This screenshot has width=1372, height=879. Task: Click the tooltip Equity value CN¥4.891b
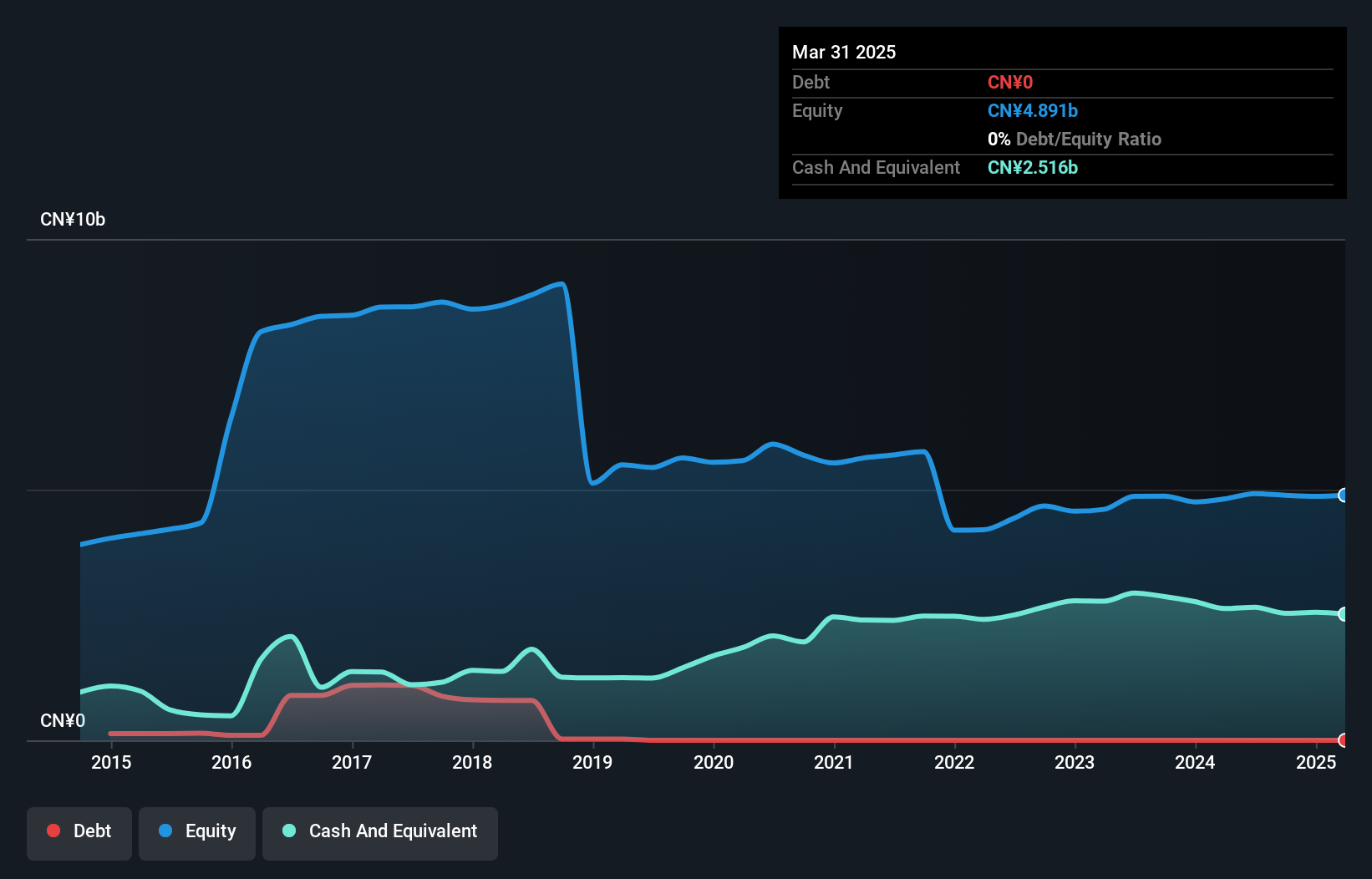pyautogui.click(x=1033, y=110)
